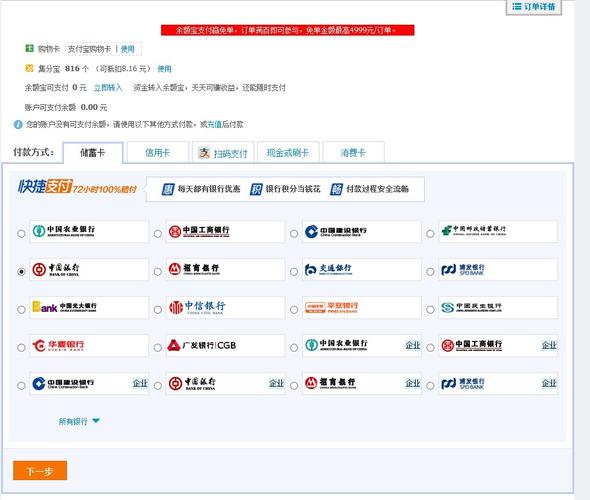Image resolution: width=590 pixels, height=500 pixels.
Task: Click 企业 link for SPD Bank
Action: coord(549,383)
